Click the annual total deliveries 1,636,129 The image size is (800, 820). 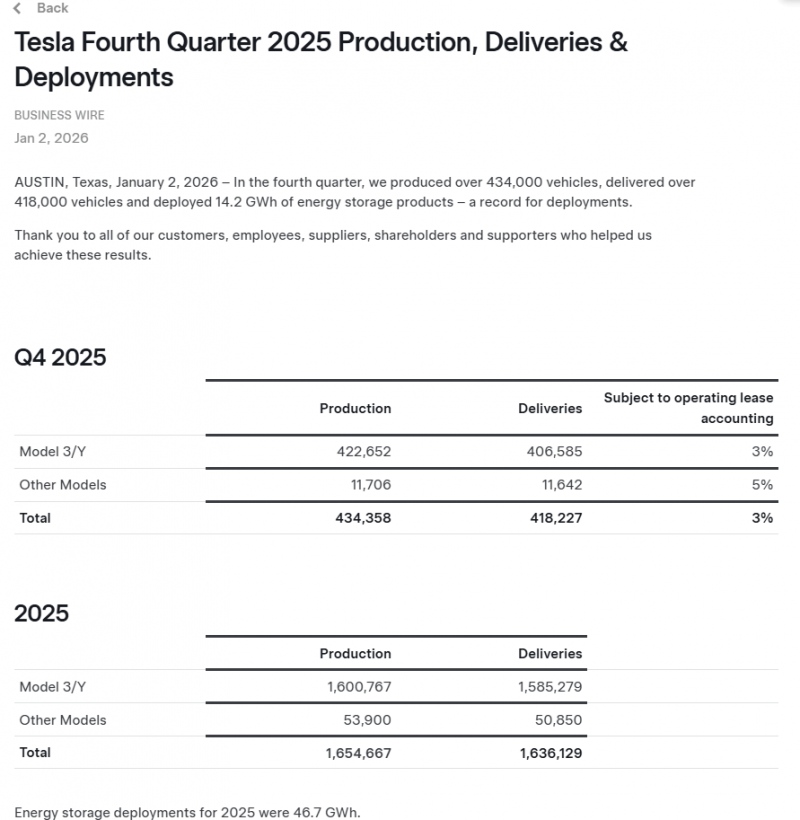pos(550,752)
